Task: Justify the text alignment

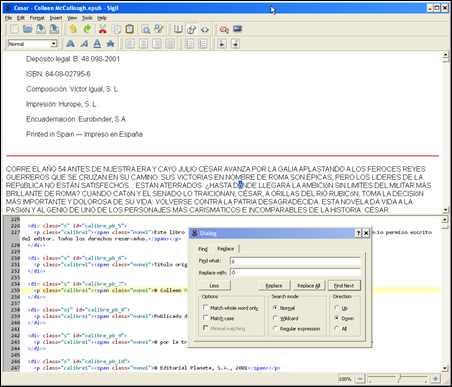Action: [170, 44]
